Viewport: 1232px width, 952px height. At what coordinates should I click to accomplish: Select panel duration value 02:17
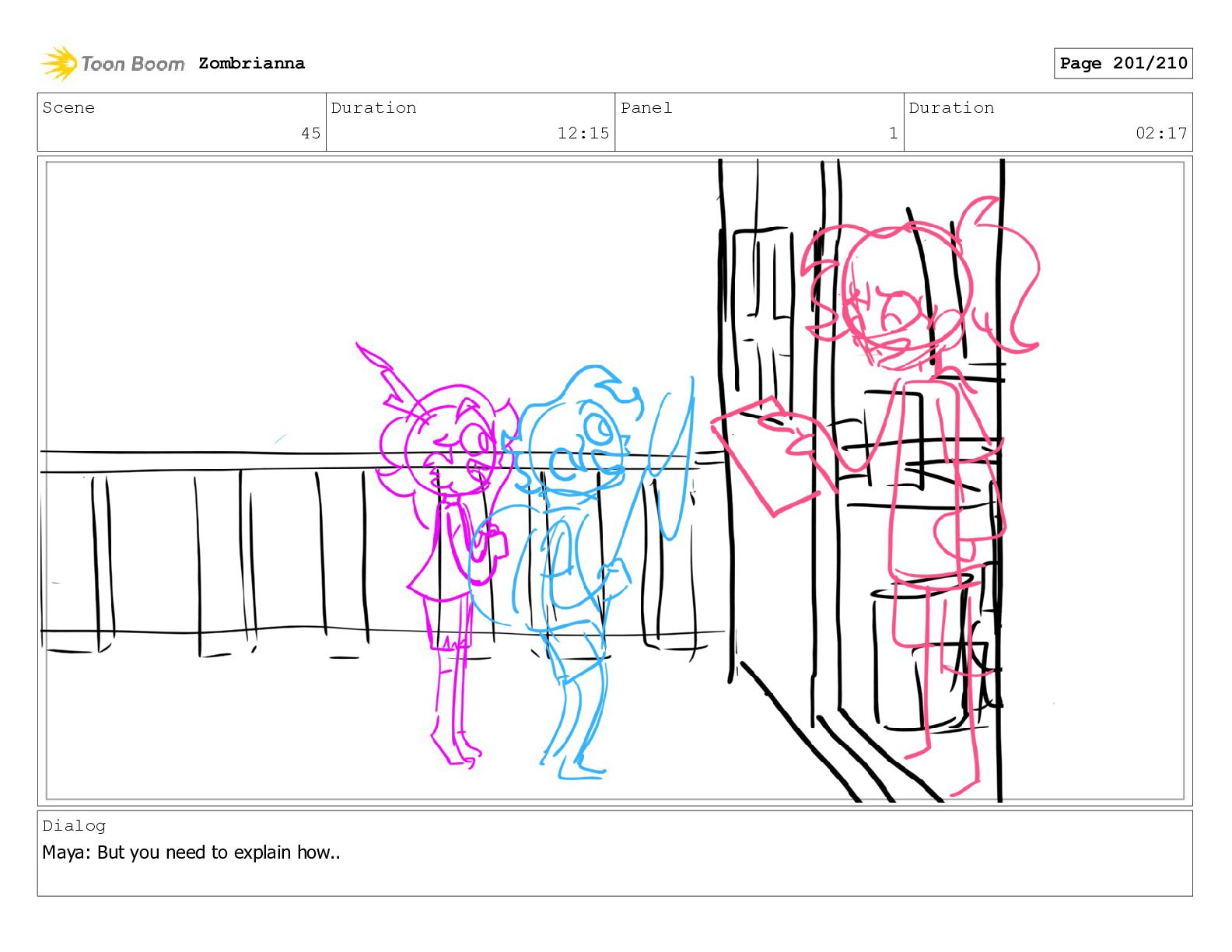pos(1161,133)
